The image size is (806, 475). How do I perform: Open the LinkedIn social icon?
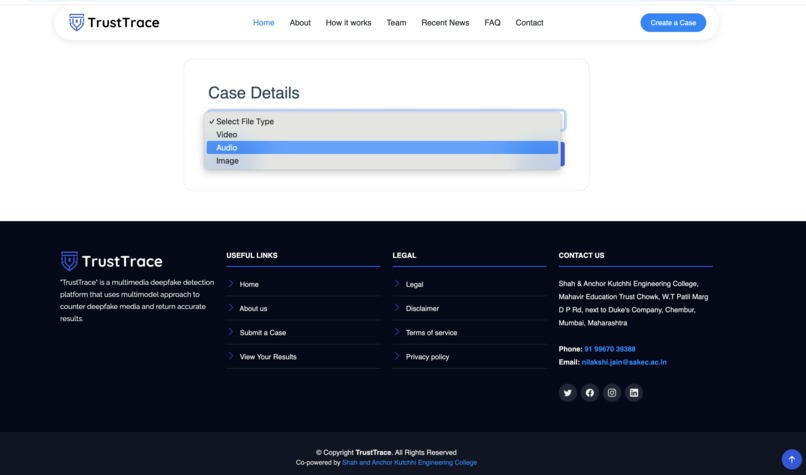(x=634, y=393)
